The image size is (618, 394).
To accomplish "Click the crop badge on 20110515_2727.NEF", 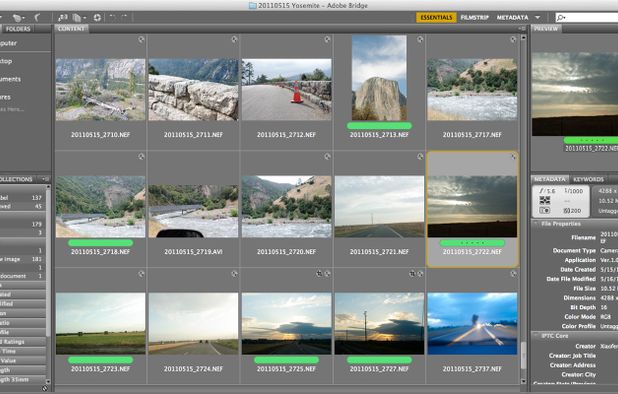I will point(412,273).
